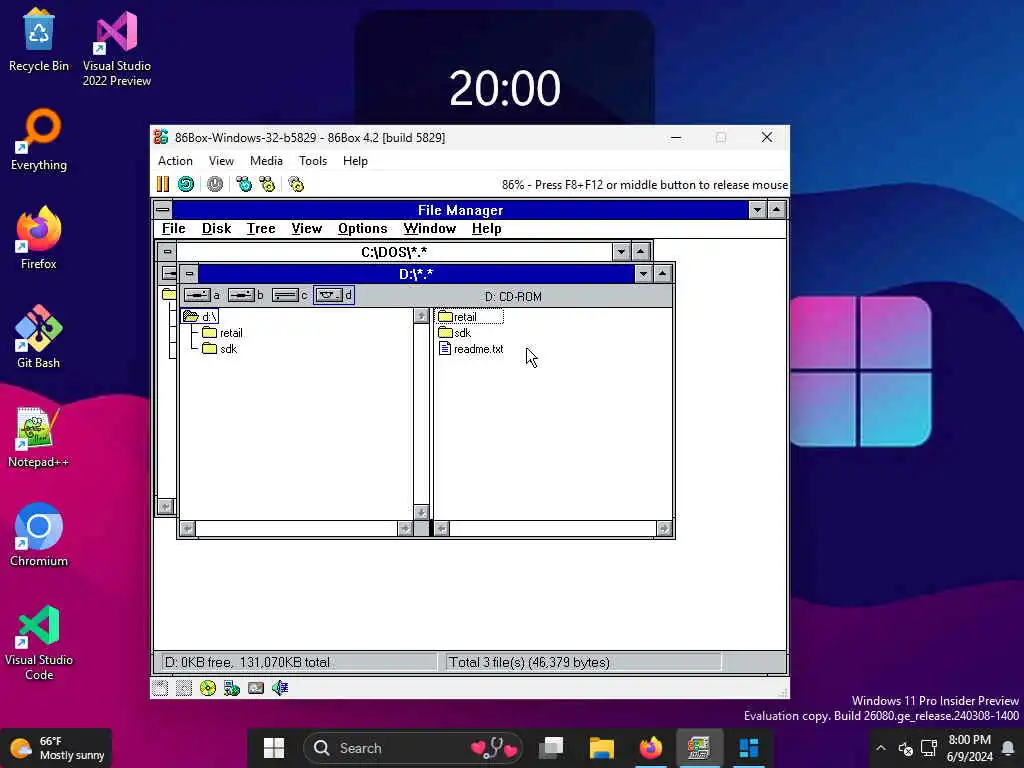Open the 86Box Tools menu
Viewport: 1024px width, 768px height.
313,161
